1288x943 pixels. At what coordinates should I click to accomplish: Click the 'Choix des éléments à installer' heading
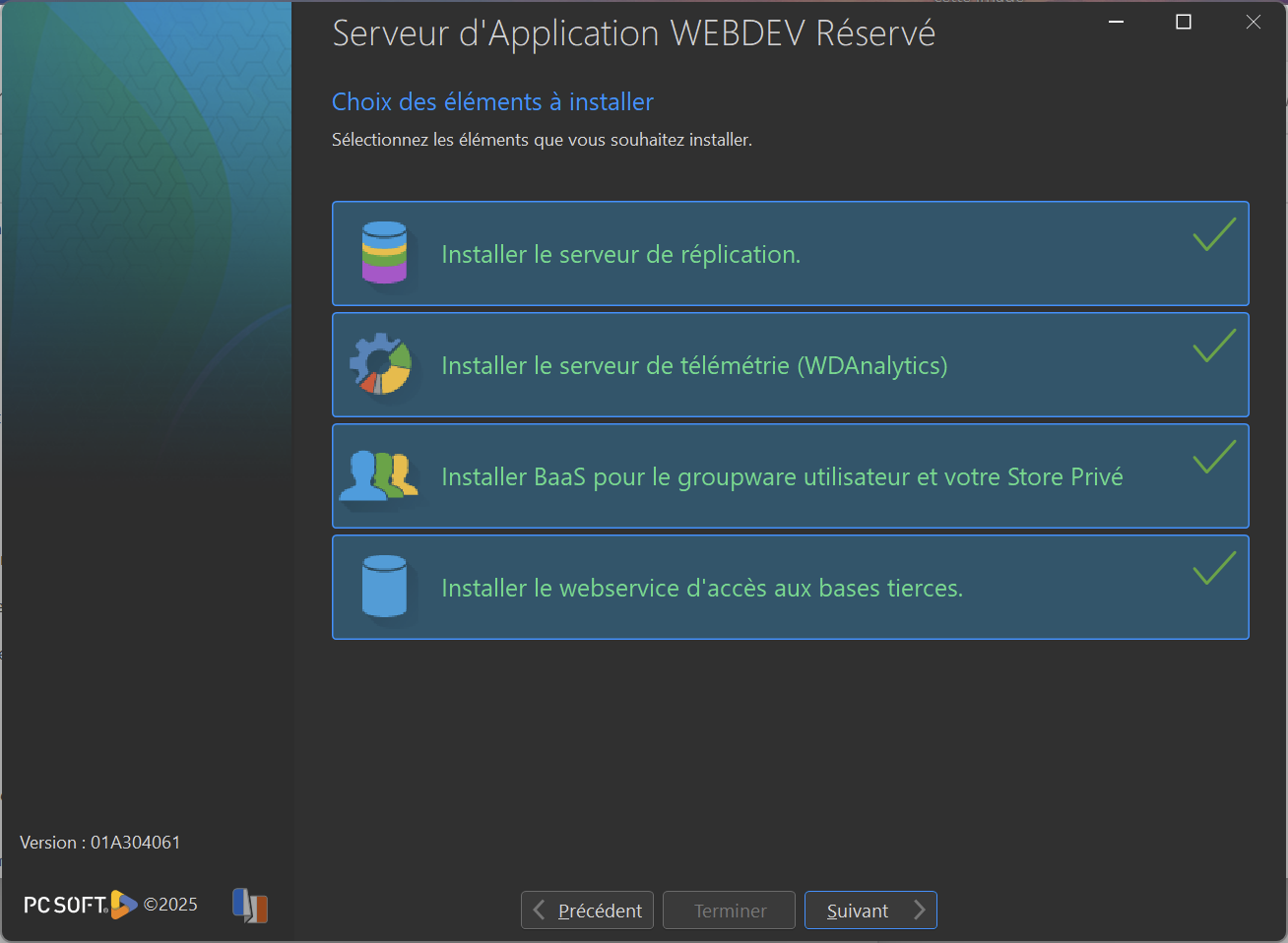click(x=492, y=101)
